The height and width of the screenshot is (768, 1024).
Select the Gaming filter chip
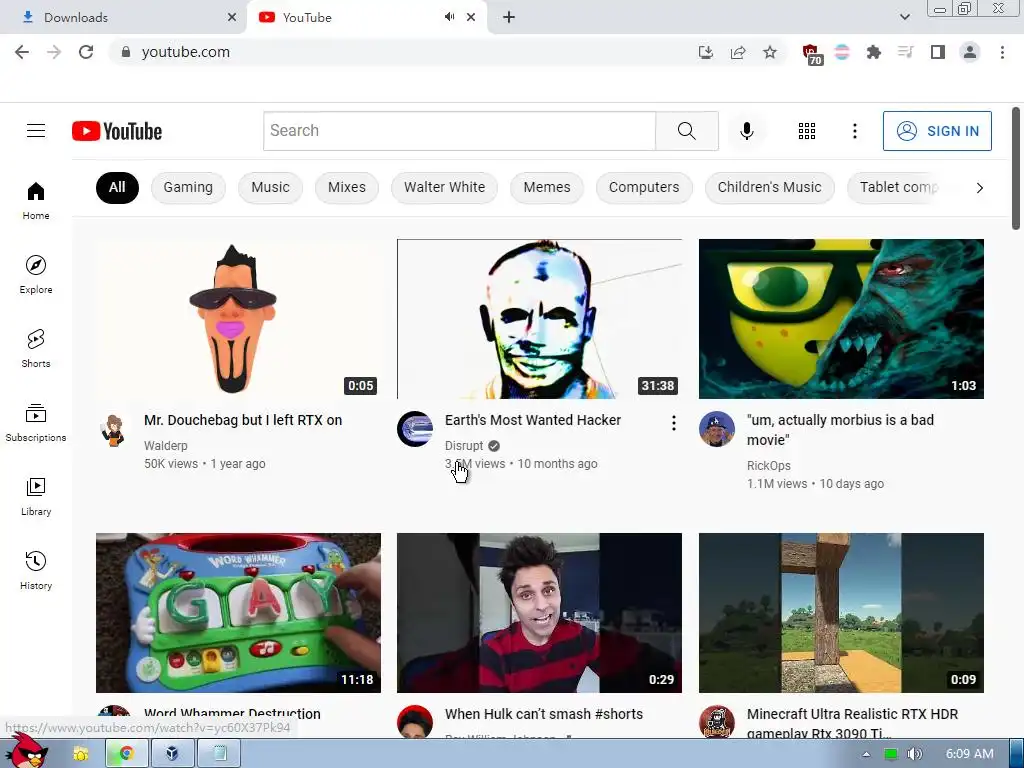(188, 187)
